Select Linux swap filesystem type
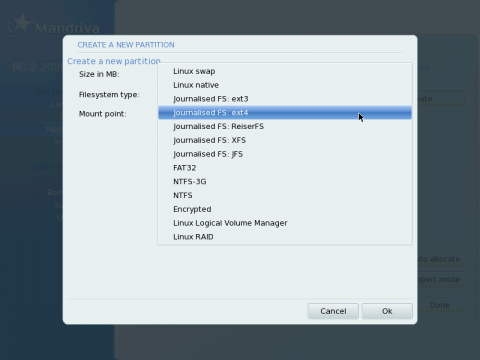This screenshot has height=360, width=480. click(285, 71)
